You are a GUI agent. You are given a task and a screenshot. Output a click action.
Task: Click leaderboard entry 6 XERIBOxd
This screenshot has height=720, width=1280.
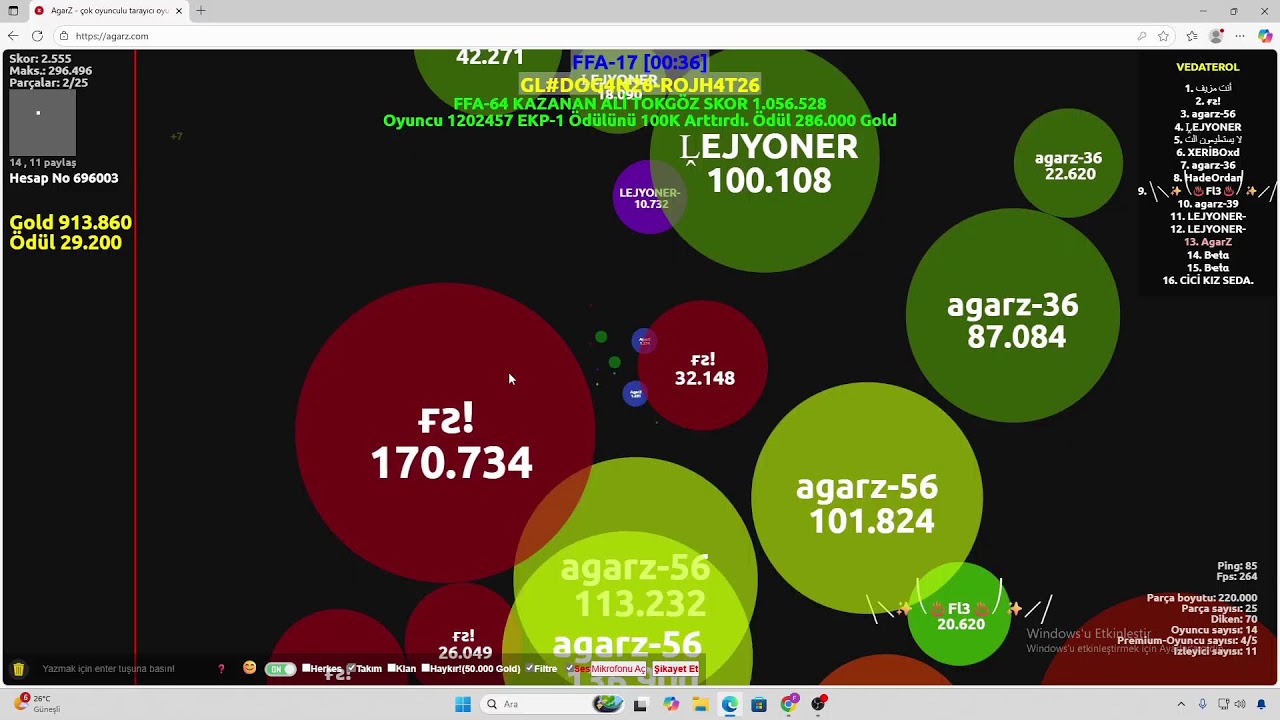(x=1208, y=153)
